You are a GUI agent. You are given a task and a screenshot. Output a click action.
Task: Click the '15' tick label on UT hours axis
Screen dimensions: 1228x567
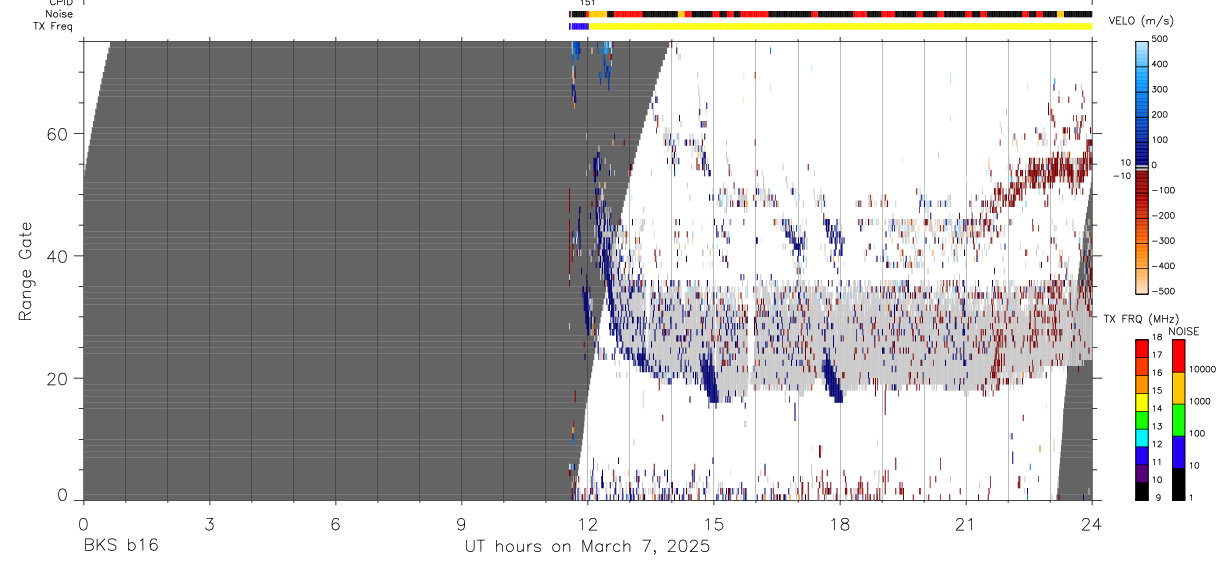(713, 524)
